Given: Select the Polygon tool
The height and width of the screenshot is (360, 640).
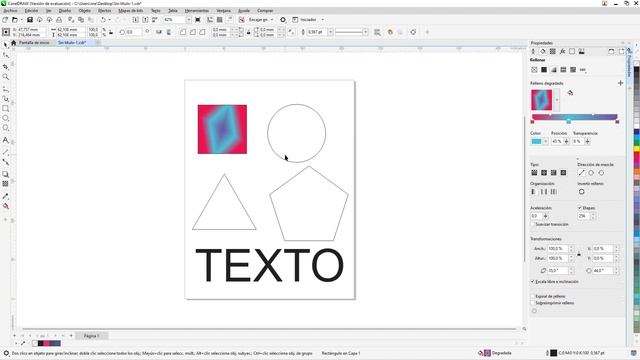Looking at the screenshot, I should [5, 128].
